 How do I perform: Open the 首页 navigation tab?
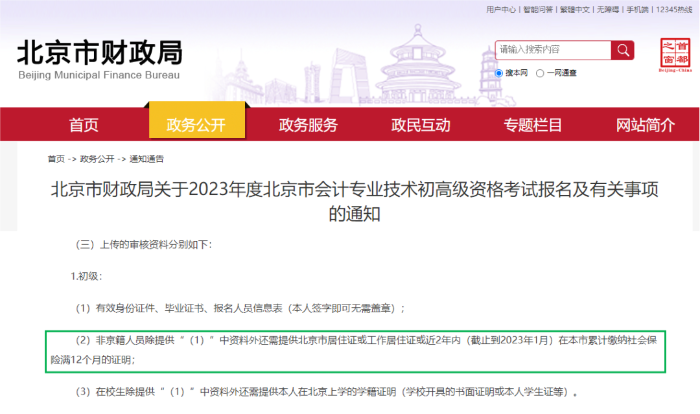pos(84,125)
